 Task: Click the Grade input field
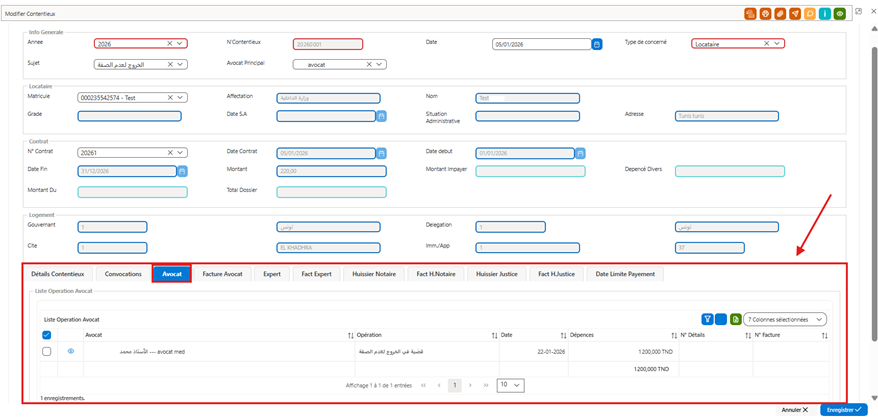129,116
